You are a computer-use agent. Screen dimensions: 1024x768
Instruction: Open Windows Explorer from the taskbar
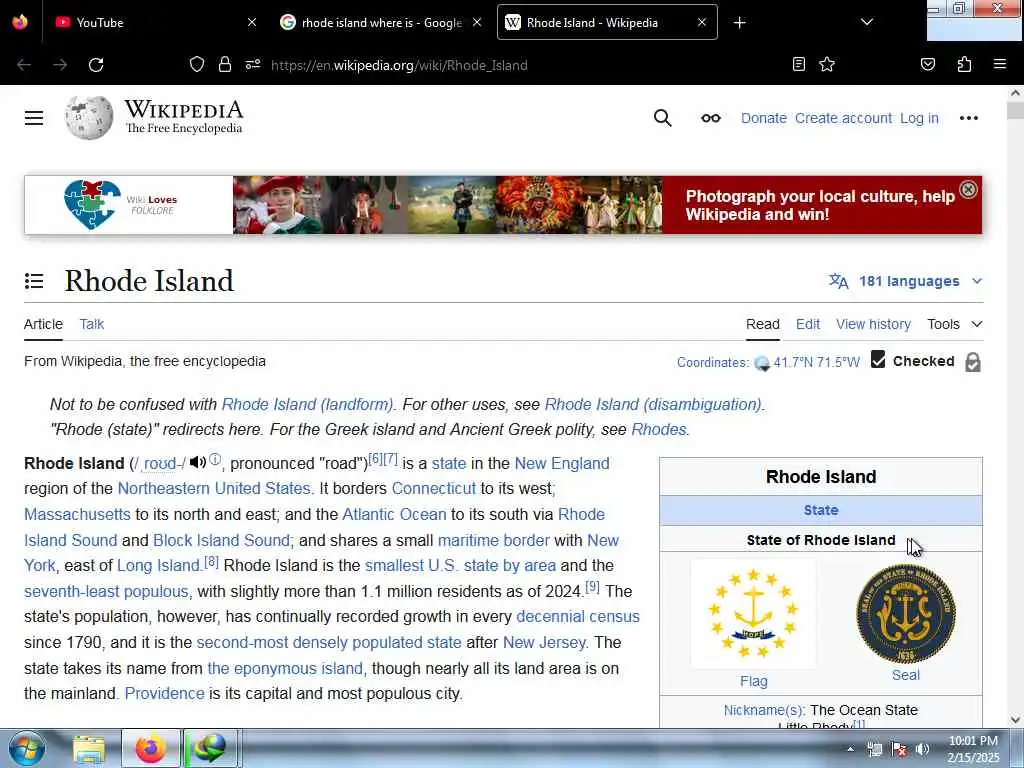(x=89, y=749)
